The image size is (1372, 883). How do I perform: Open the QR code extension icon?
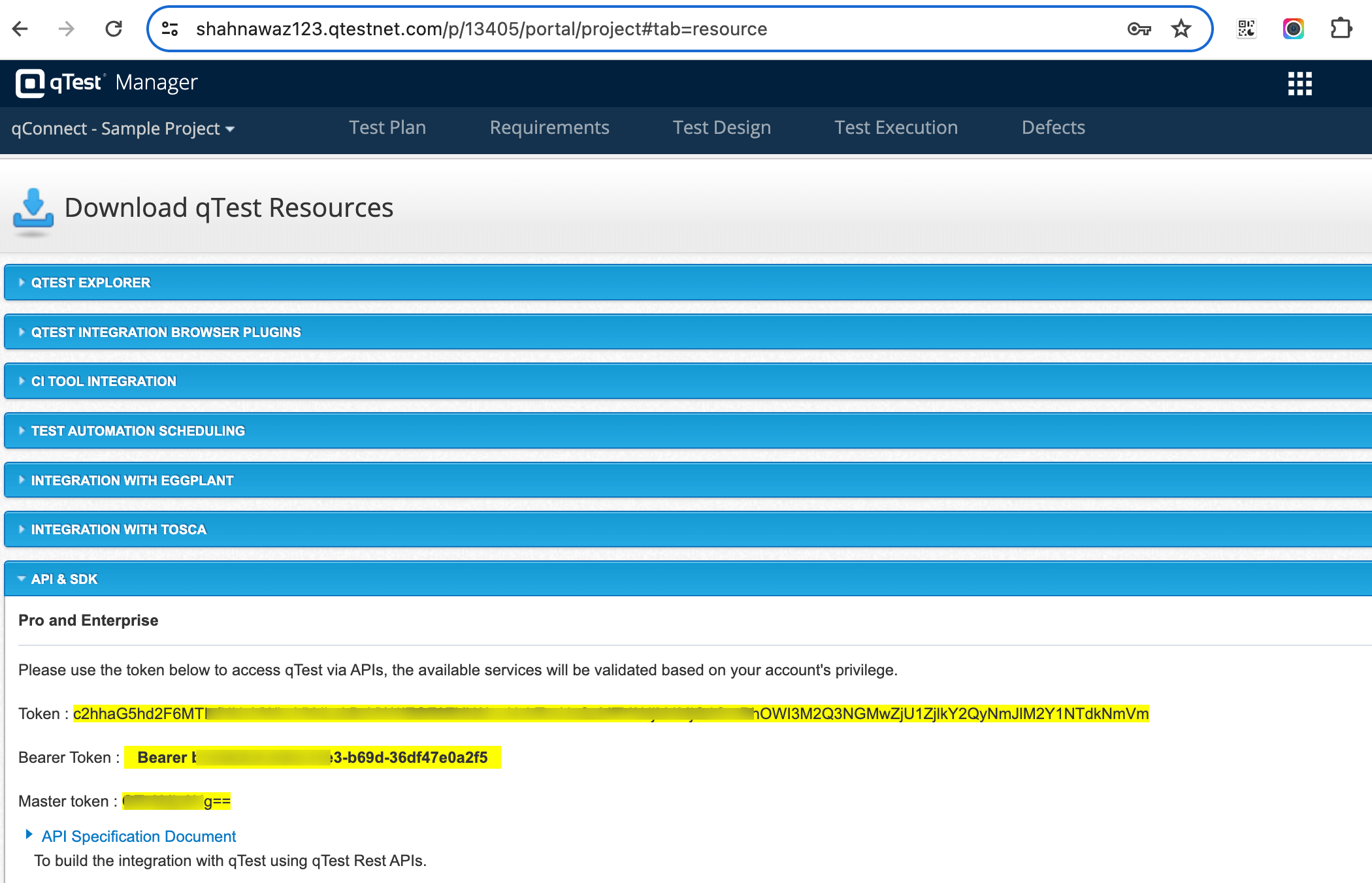[1247, 29]
